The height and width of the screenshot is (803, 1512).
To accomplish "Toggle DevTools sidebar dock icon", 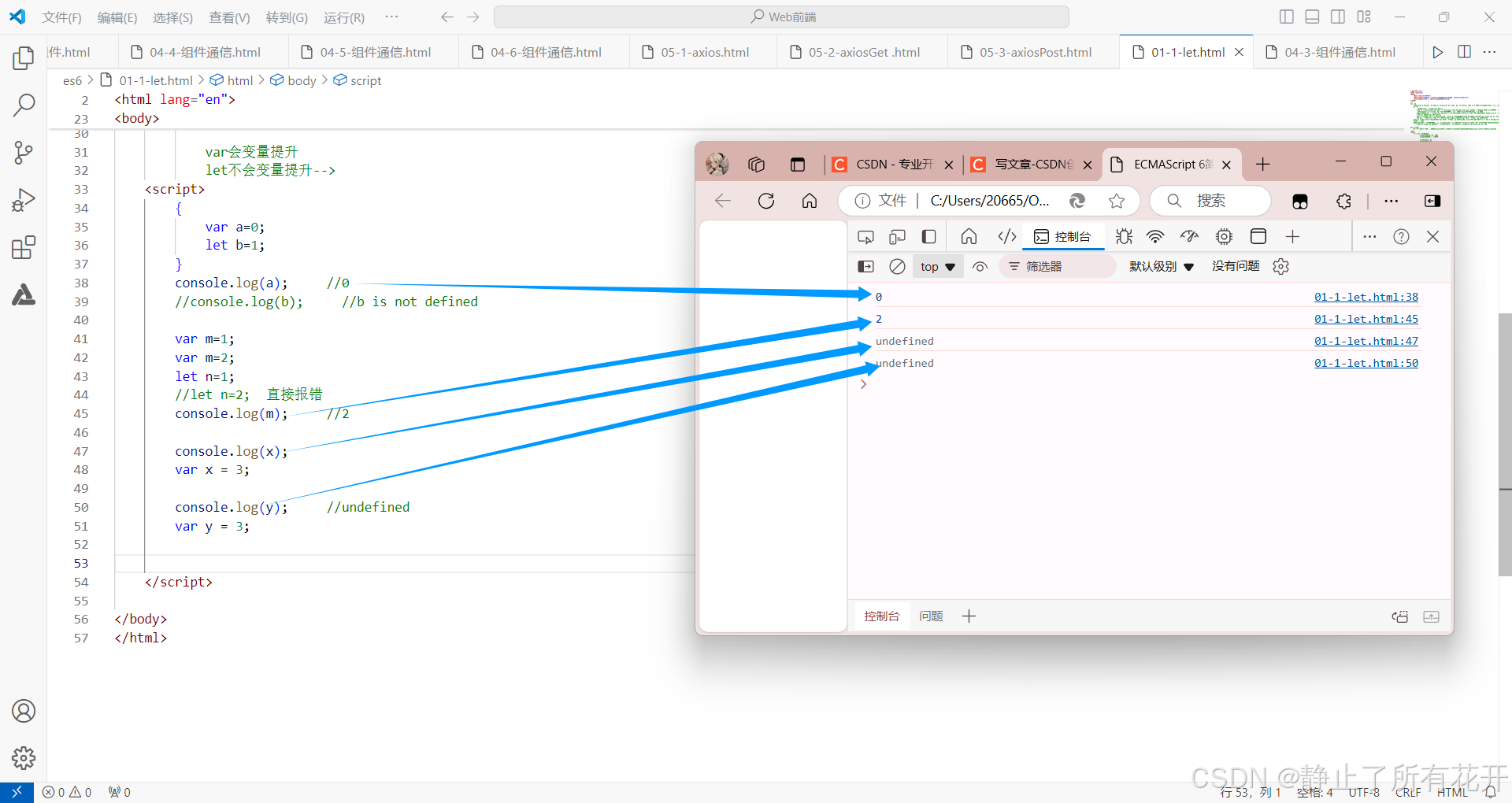I will click(929, 237).
